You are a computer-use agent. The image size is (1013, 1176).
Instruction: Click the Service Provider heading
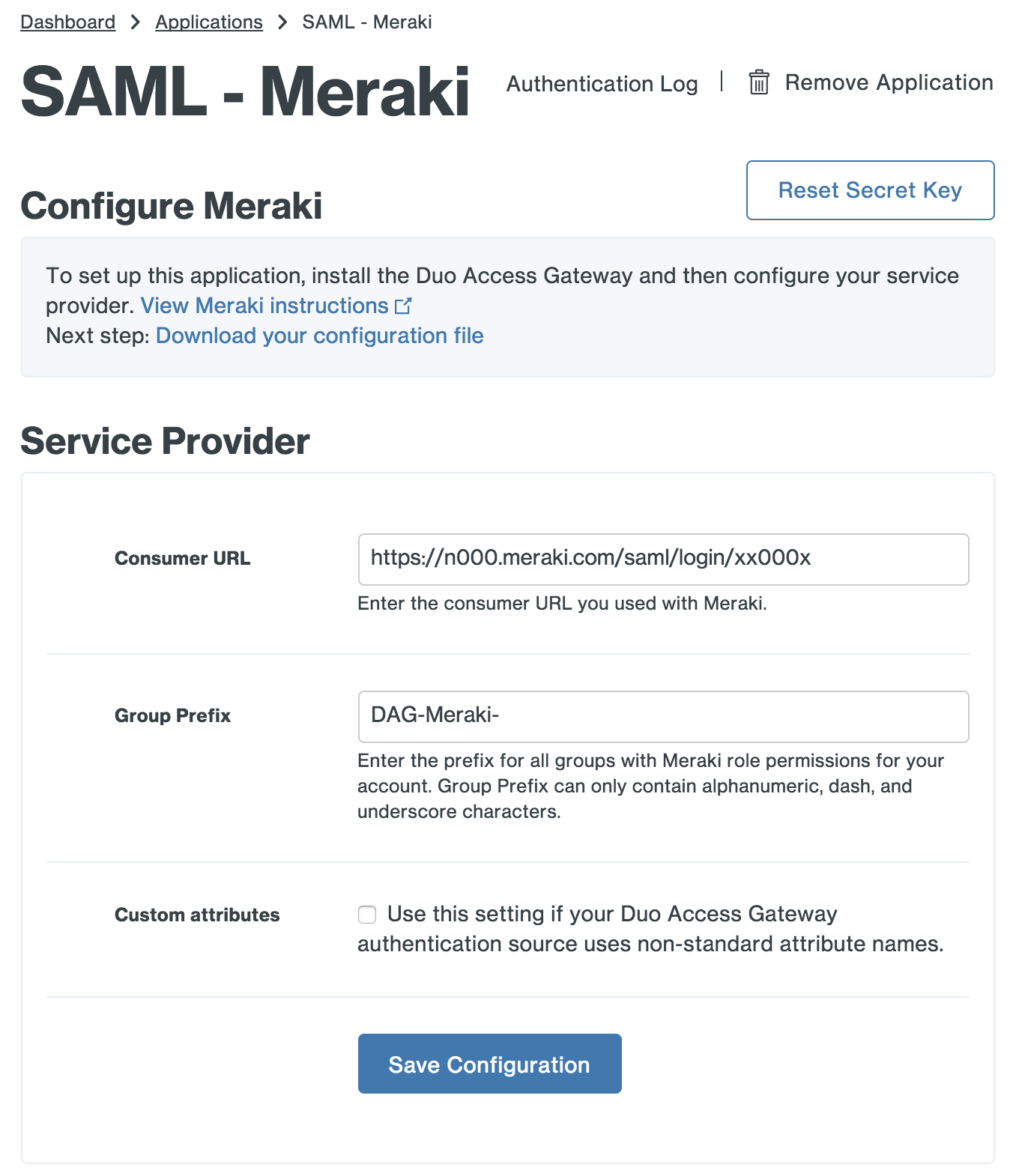click(x=165, y=441)
